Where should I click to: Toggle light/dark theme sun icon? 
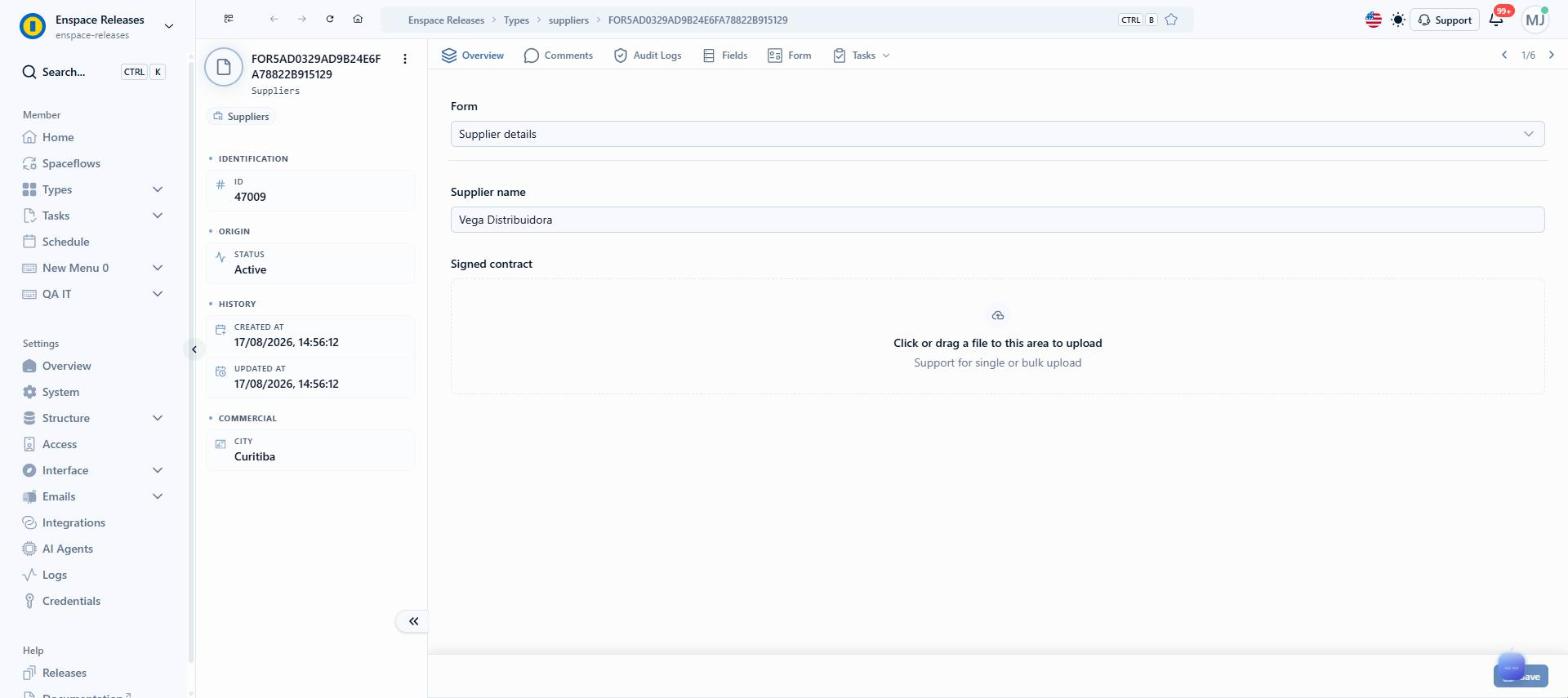pyautogui.click(x=1398, y=20)
